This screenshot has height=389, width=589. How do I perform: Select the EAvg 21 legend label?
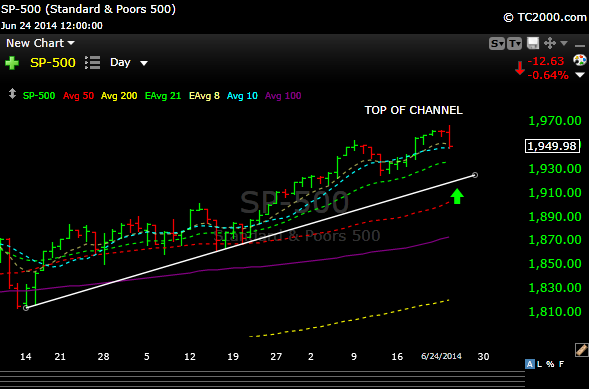163,96
